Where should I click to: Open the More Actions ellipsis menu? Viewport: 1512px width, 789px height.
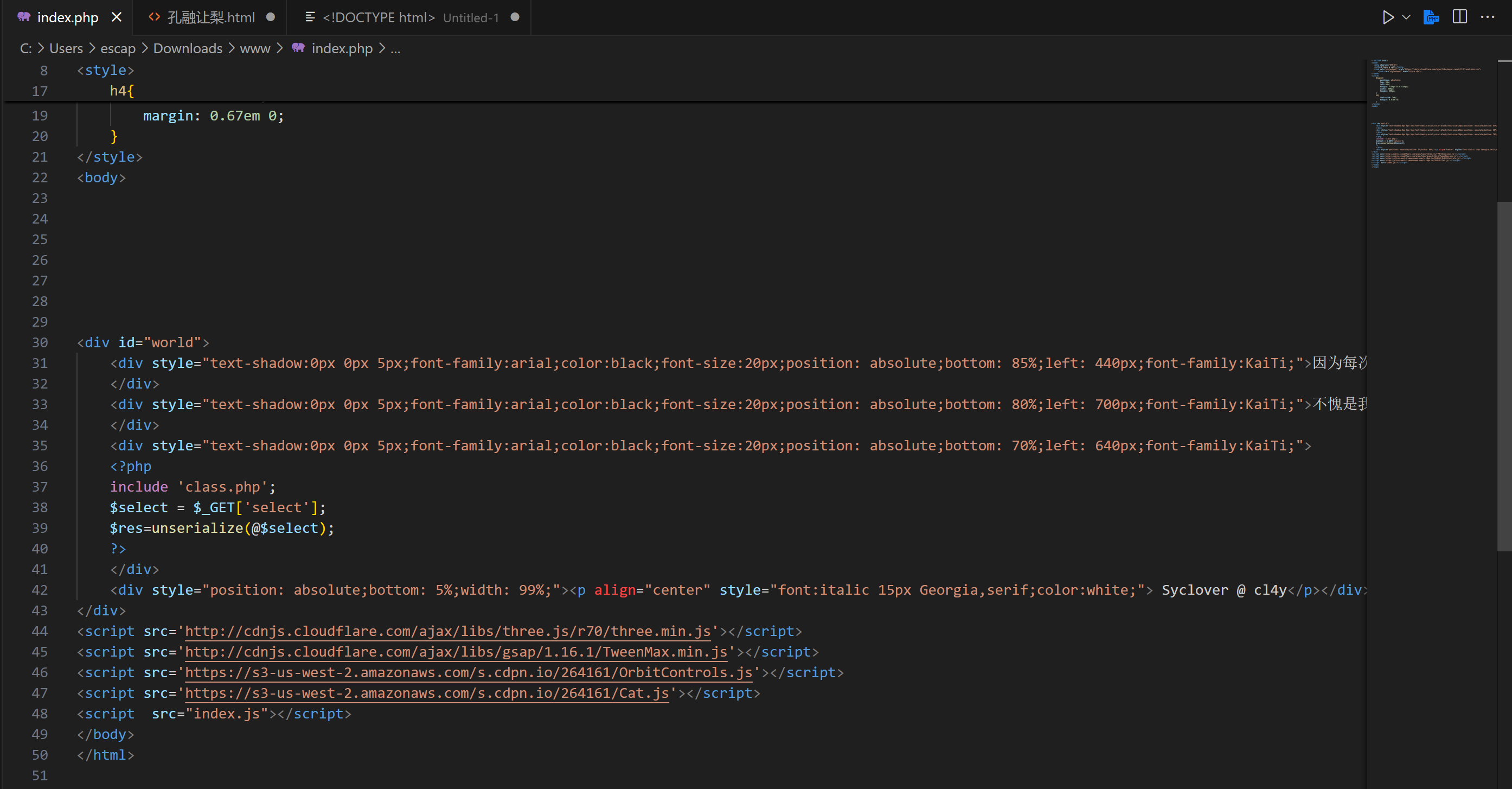tap(1488, 17)
